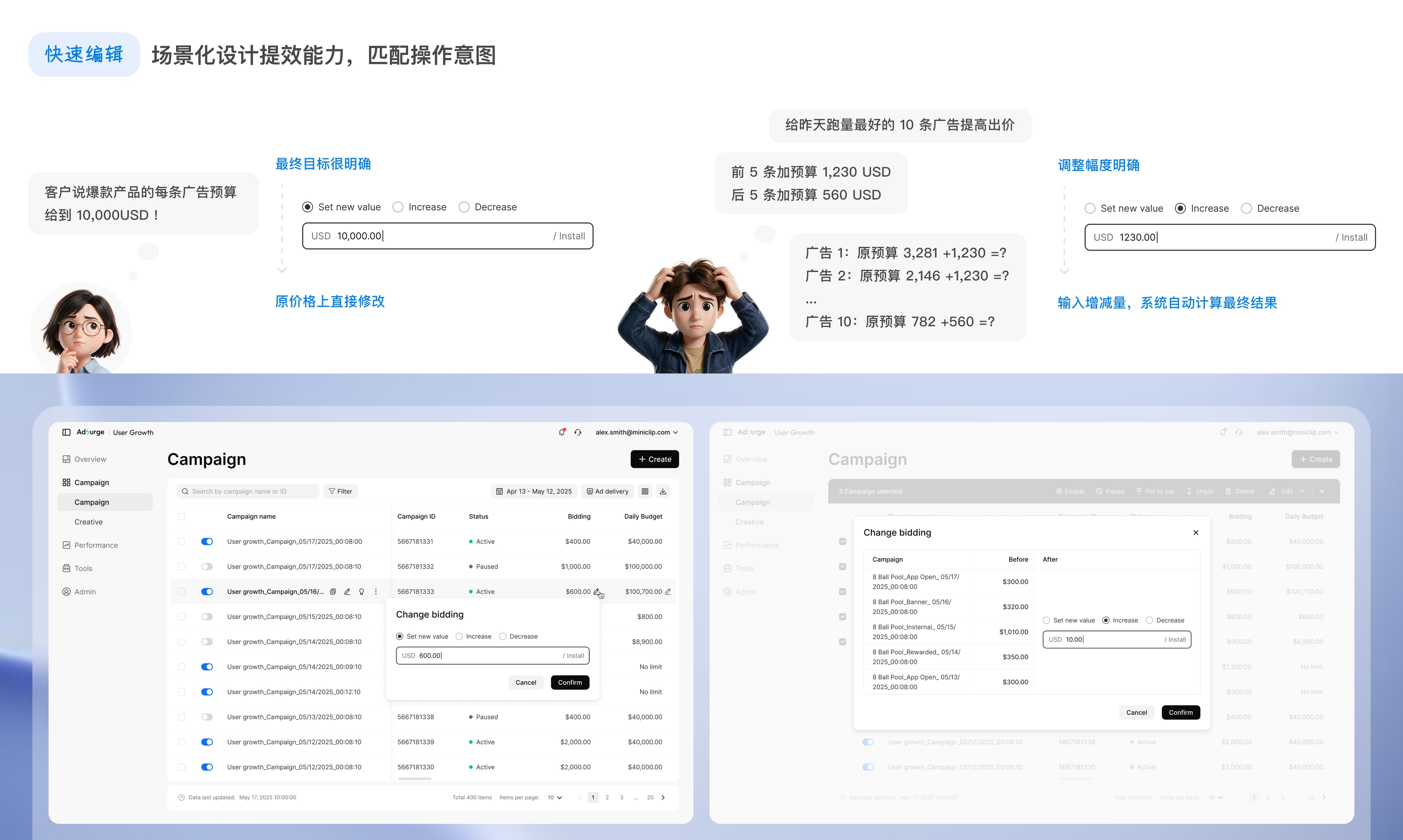
Task: Click campaign ID 5667181338 in the table
Action: pyautogui.click(x=415, y=717)
